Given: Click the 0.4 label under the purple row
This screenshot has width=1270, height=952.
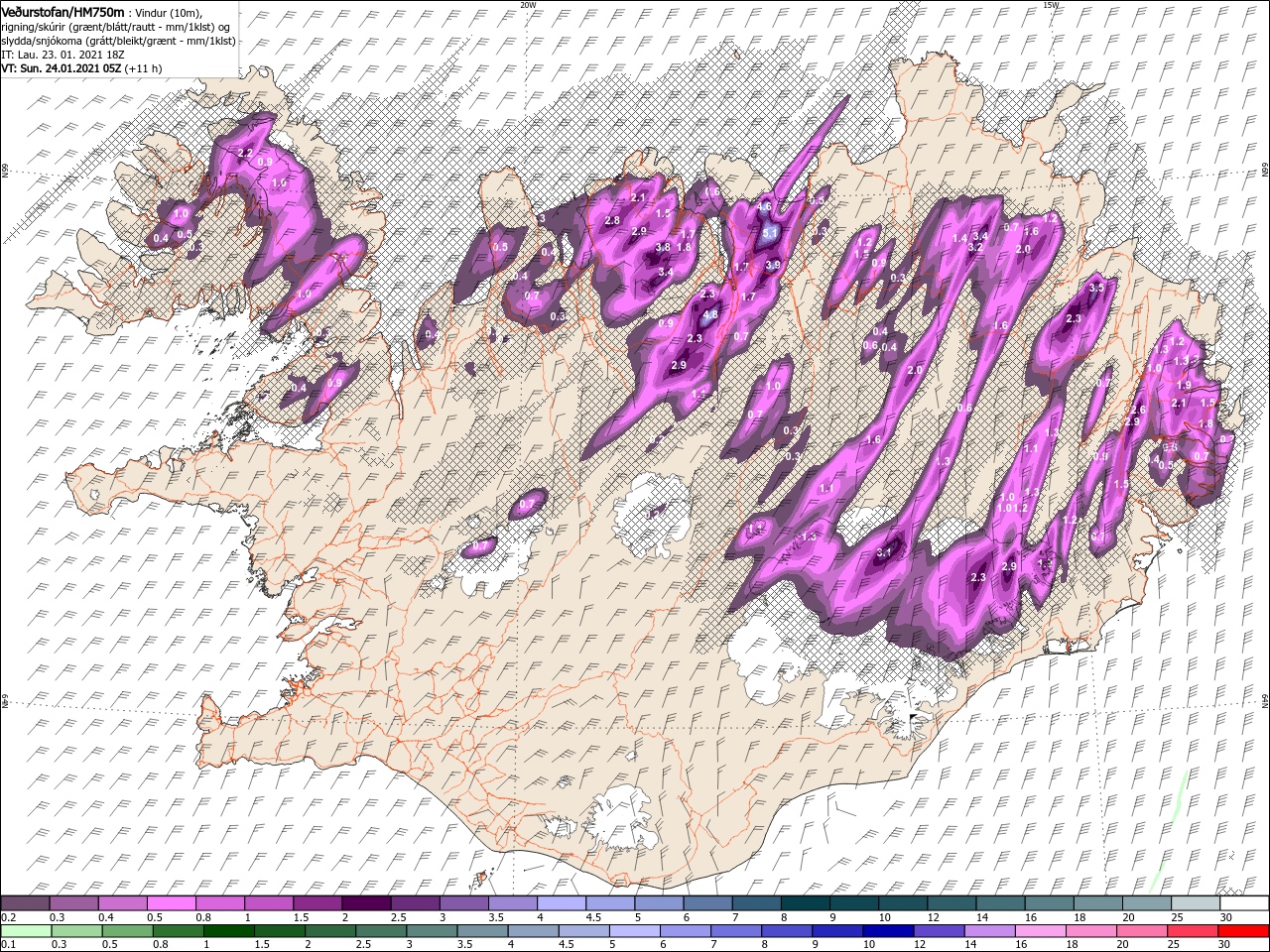Looking at the screenshot, I should coord(106,917).
